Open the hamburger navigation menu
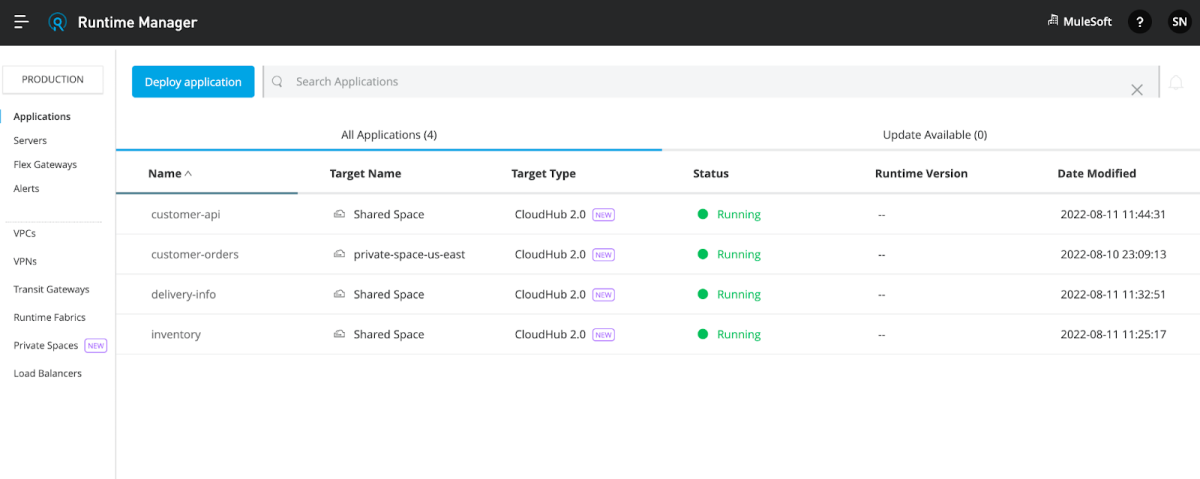The image size is (1200, 479). tap(21, 22)
